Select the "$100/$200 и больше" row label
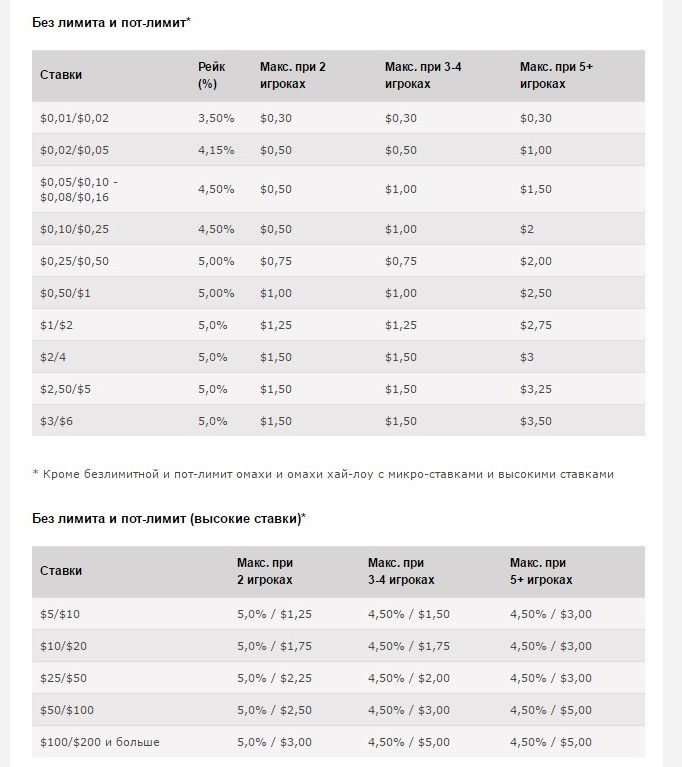 [x=100, y=742]
